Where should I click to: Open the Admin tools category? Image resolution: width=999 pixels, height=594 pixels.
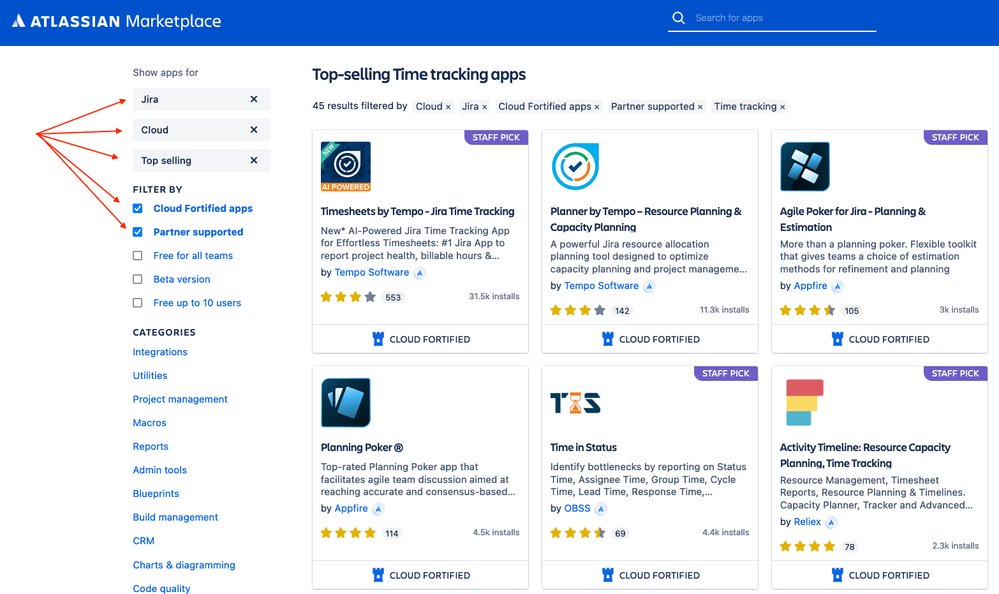click(159, 470)
